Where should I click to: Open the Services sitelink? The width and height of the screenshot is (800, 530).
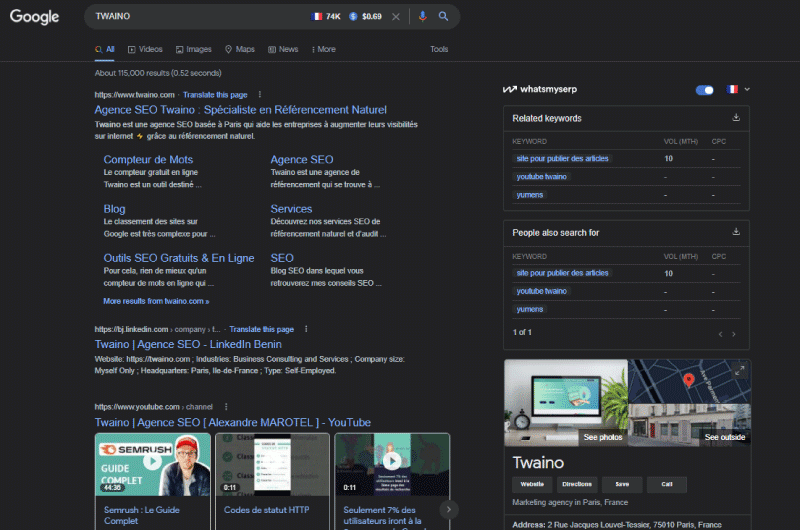(x=291, y=209)
